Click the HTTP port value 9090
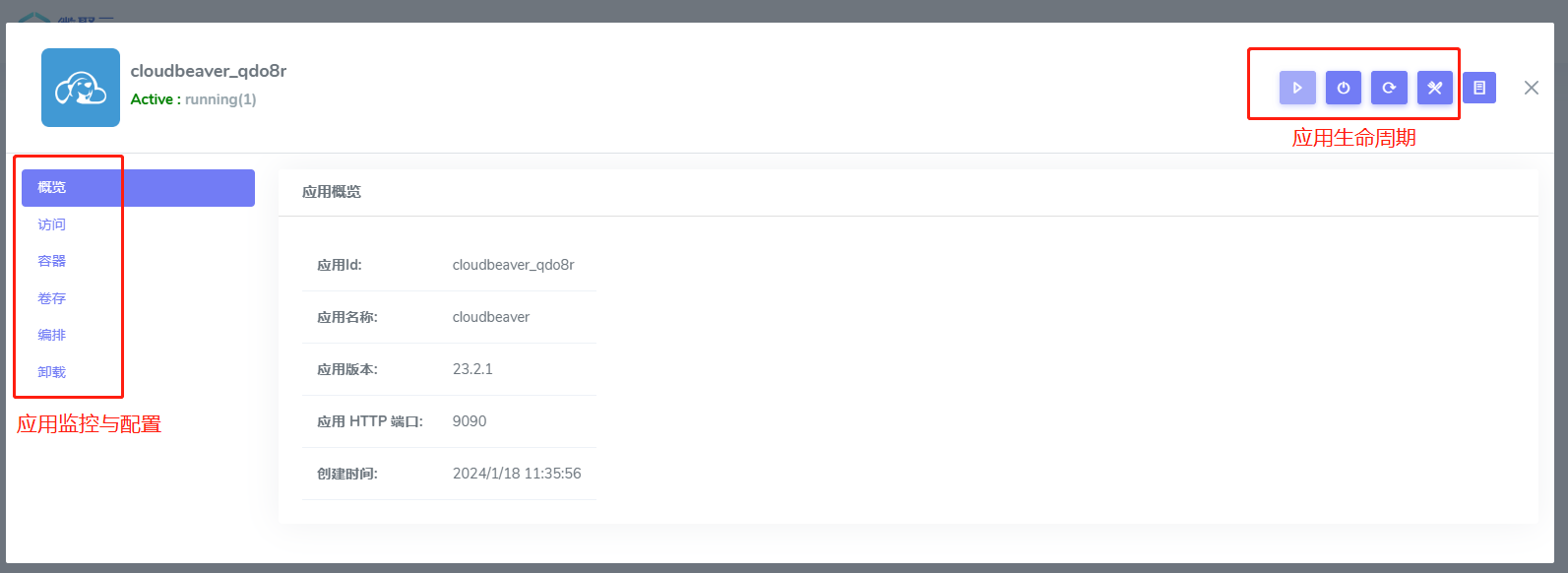 470,421
